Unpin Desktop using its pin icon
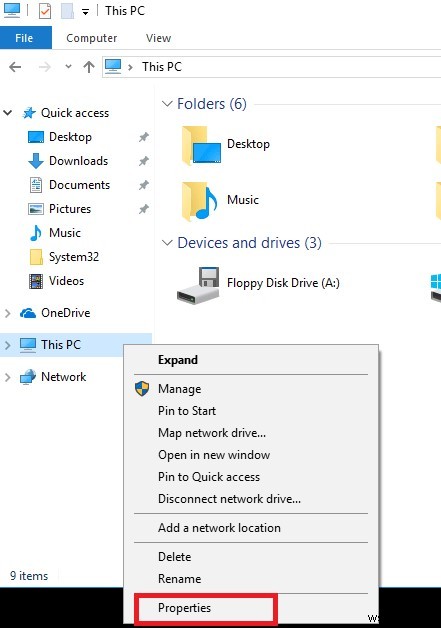Viewport: 441px width, 628px height. point(144,137)
